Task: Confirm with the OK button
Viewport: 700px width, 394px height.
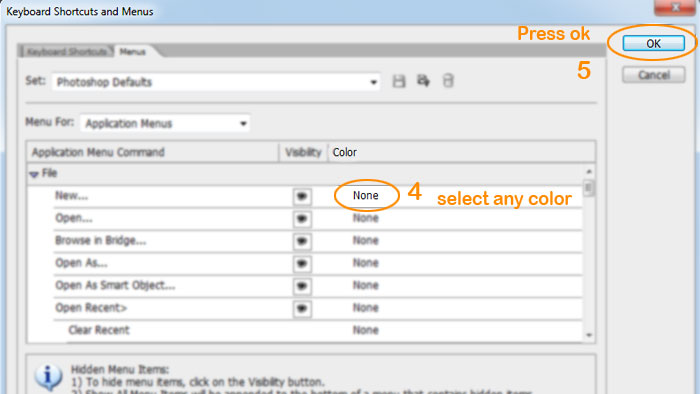Action: (654, 43)
